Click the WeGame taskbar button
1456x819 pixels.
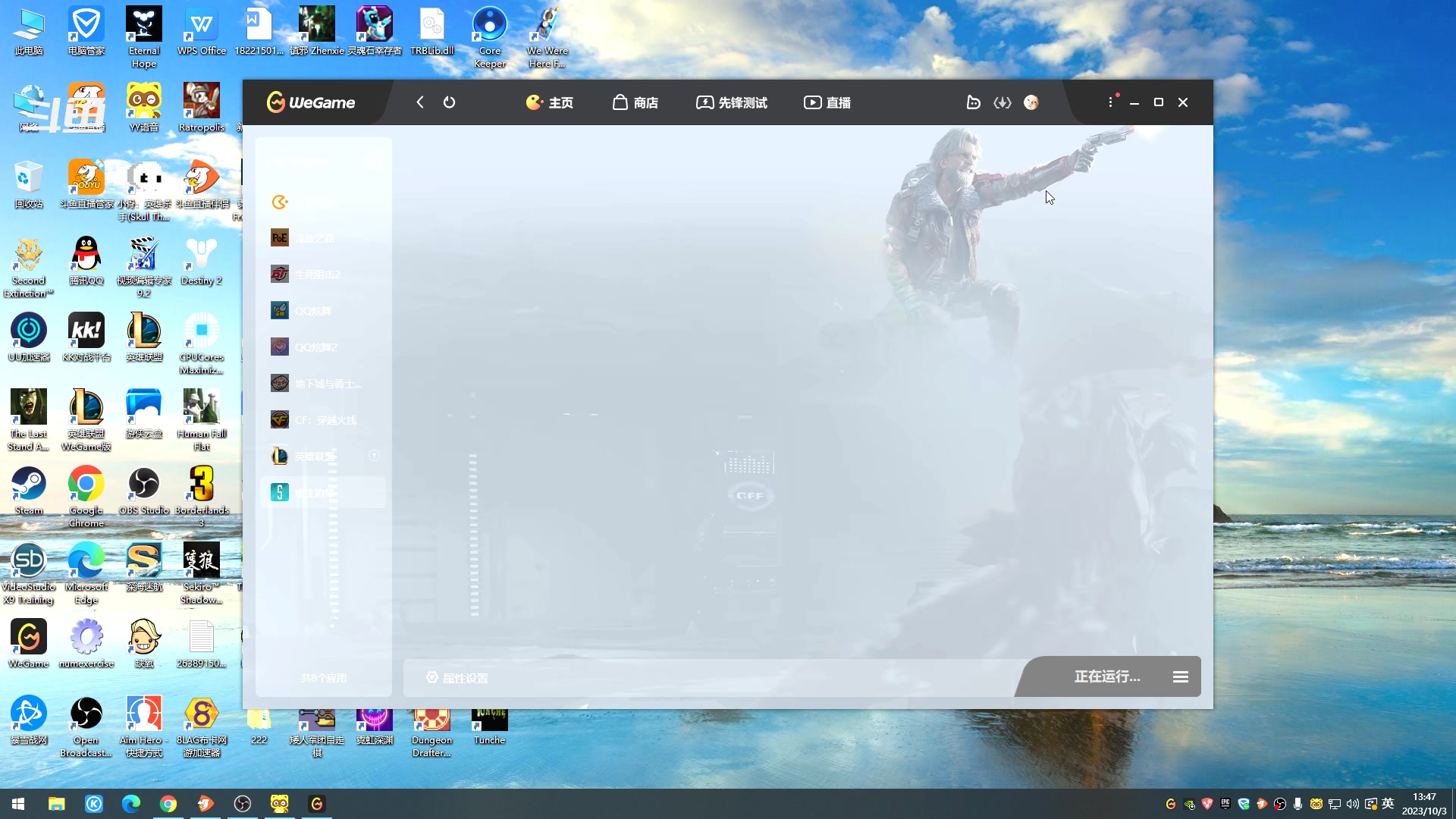coord(317,804)
